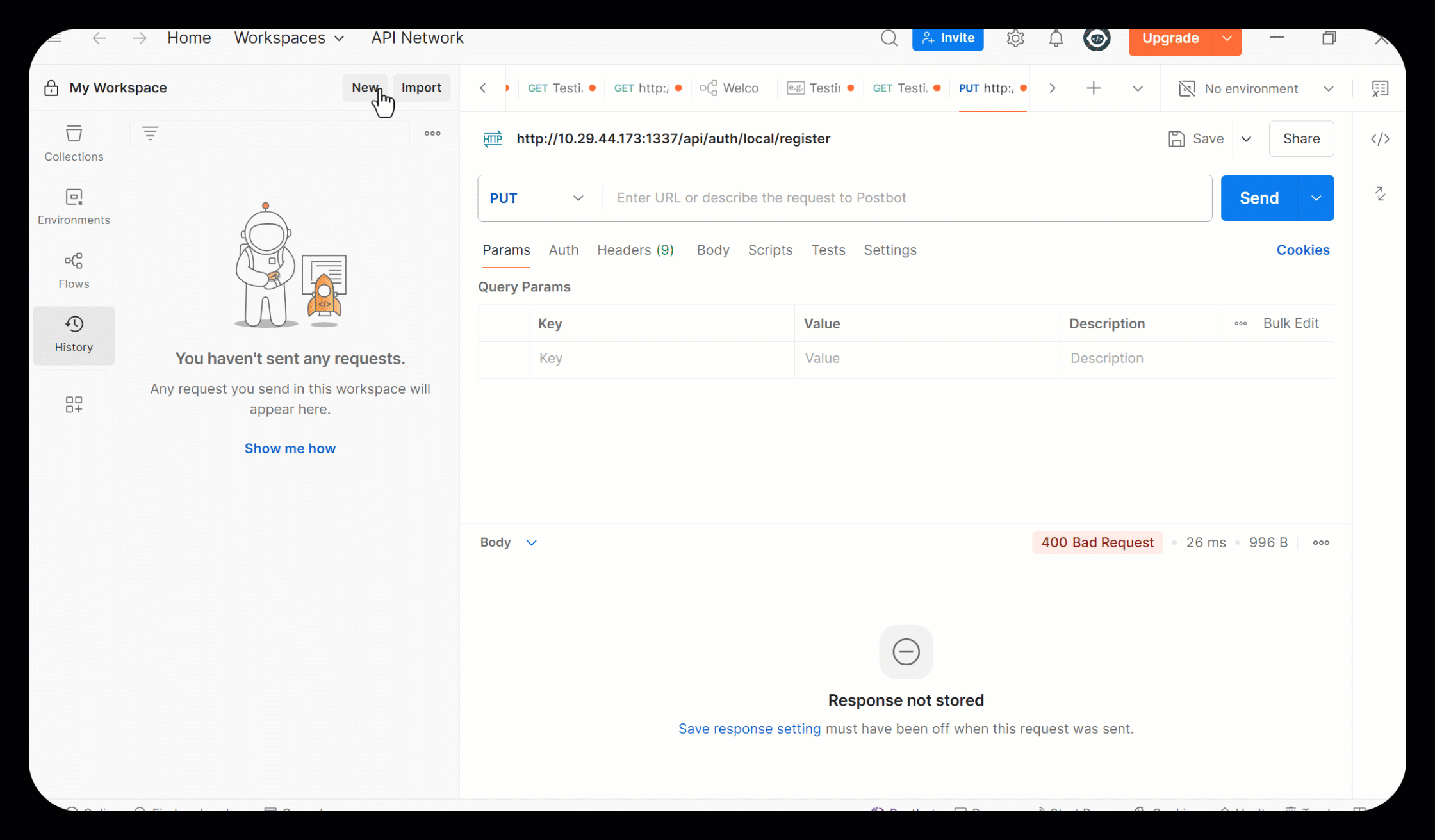
Task: Switch to the Headers (9) tab
Action: click(x=635, y=250)
